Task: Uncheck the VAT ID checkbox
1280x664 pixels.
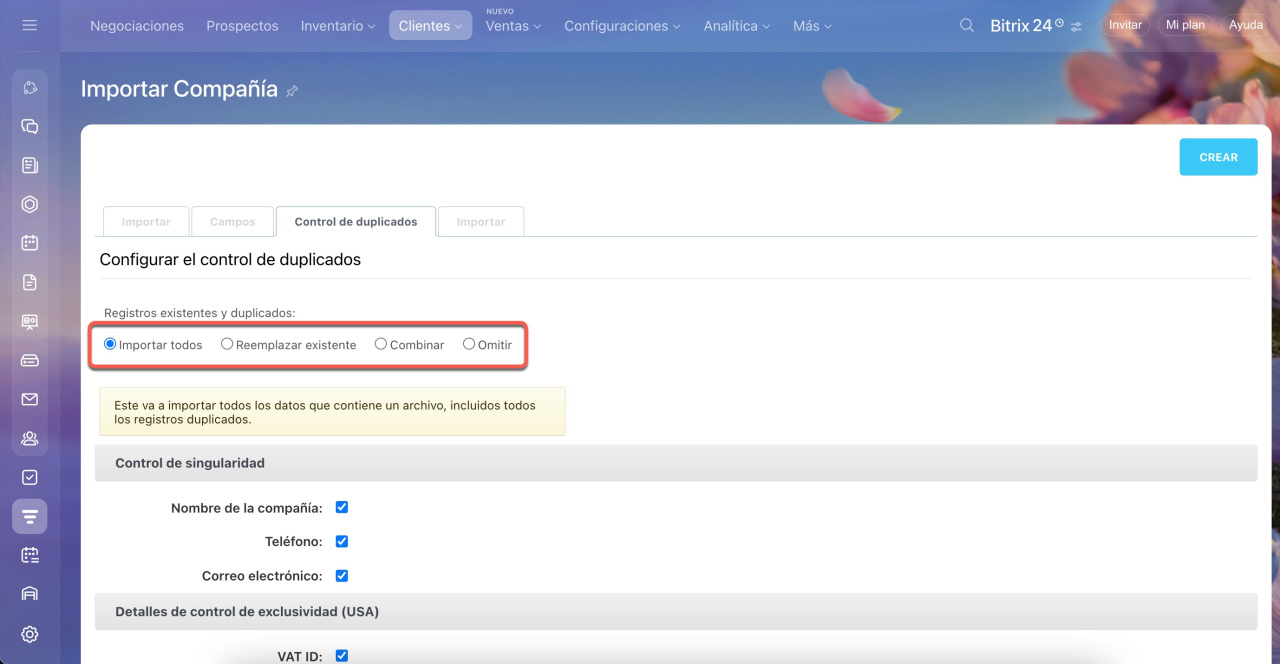Action: [342, 656]
